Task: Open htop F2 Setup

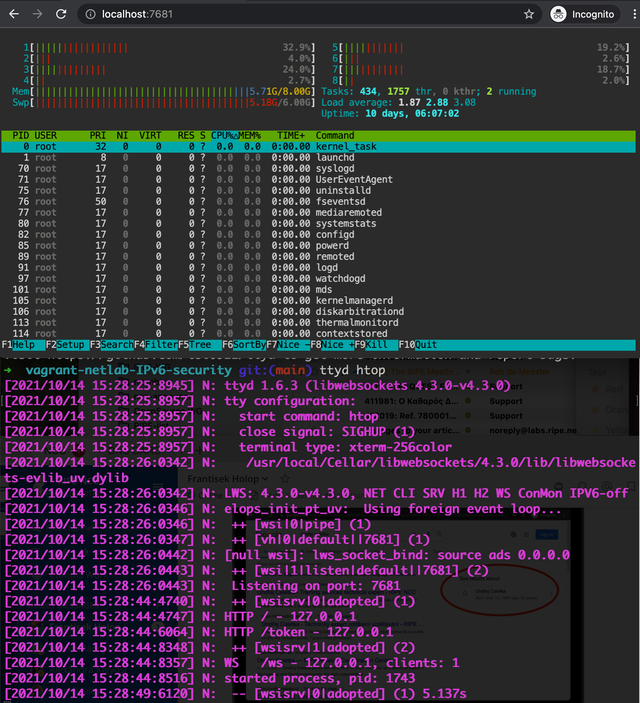Action: click(67, 345)
